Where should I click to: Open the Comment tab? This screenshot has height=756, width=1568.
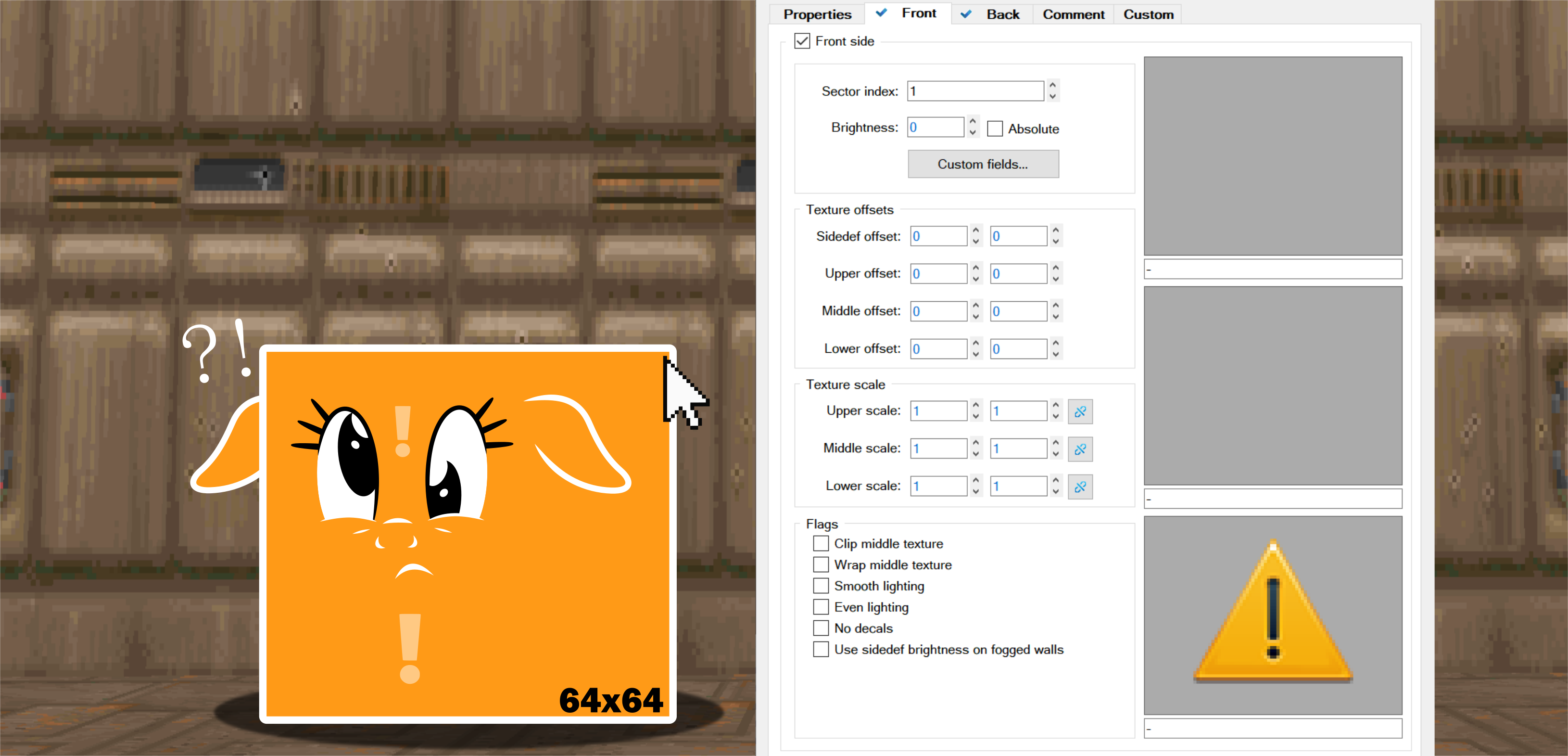click(x=1073, y=14)
